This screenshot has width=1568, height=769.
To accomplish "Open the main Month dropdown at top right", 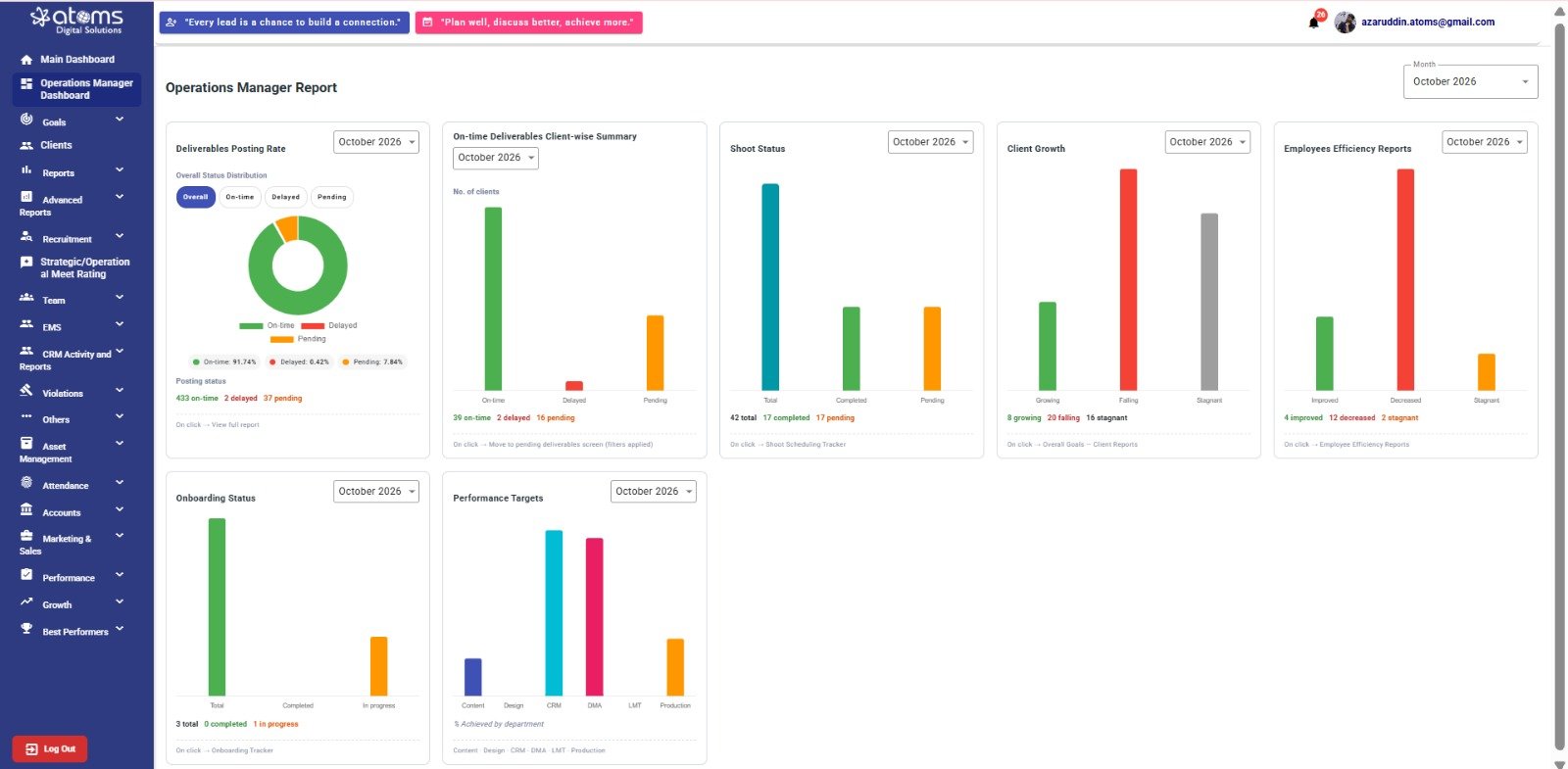I will tap(1470, 81).
